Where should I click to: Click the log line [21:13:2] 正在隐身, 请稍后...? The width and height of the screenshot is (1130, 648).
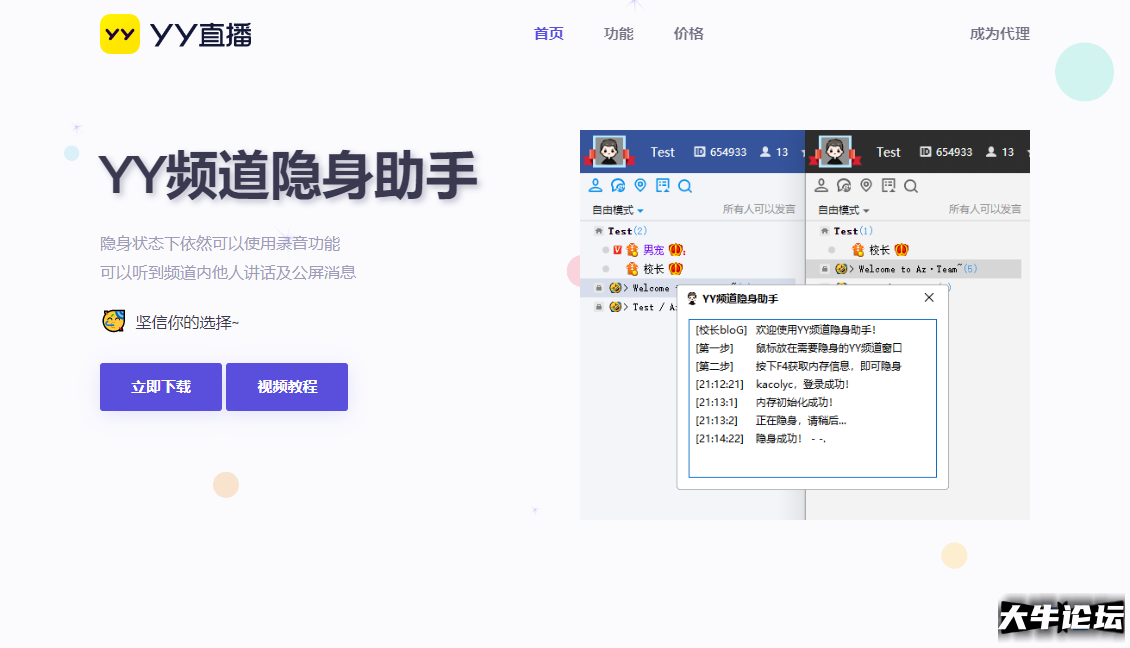(770, 420)
